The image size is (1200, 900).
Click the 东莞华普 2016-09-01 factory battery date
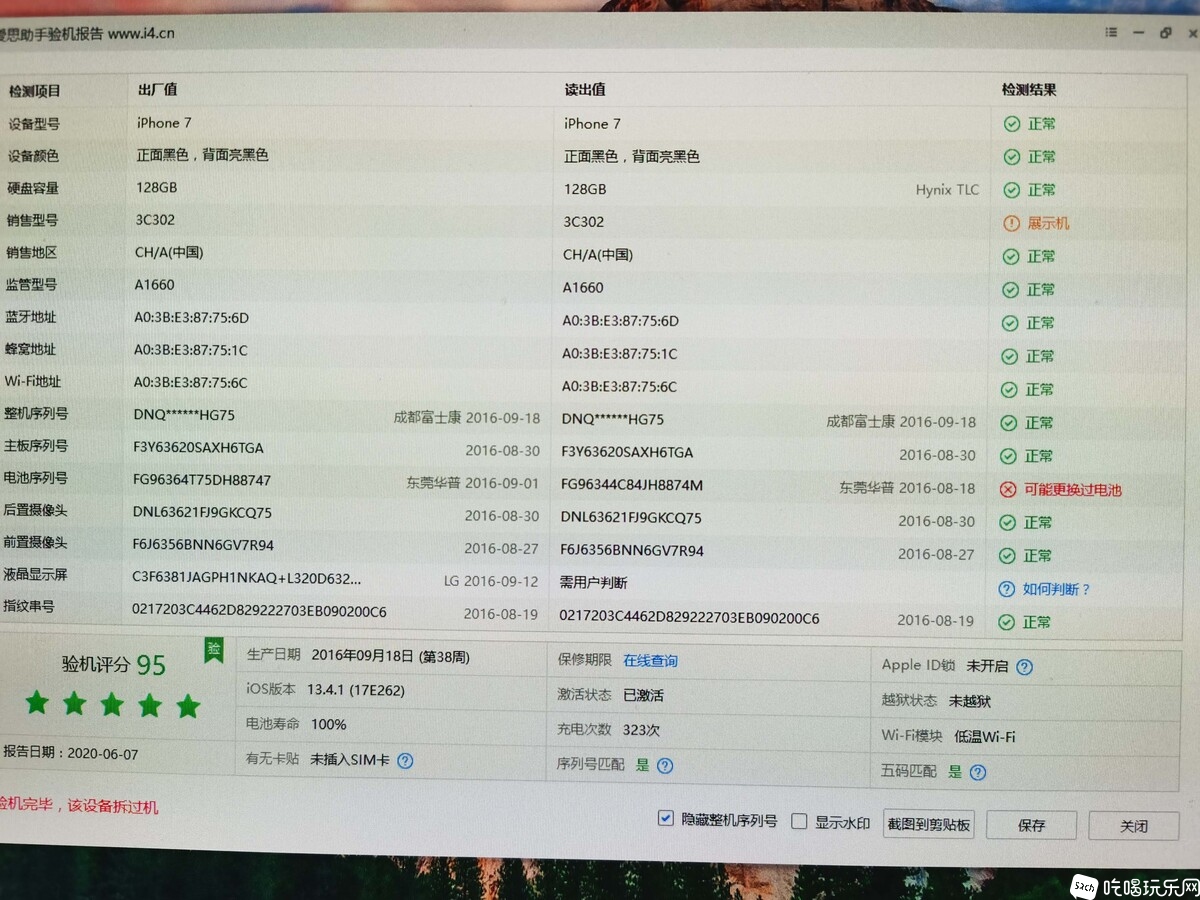pyautogui.click(x=472, y=483)
